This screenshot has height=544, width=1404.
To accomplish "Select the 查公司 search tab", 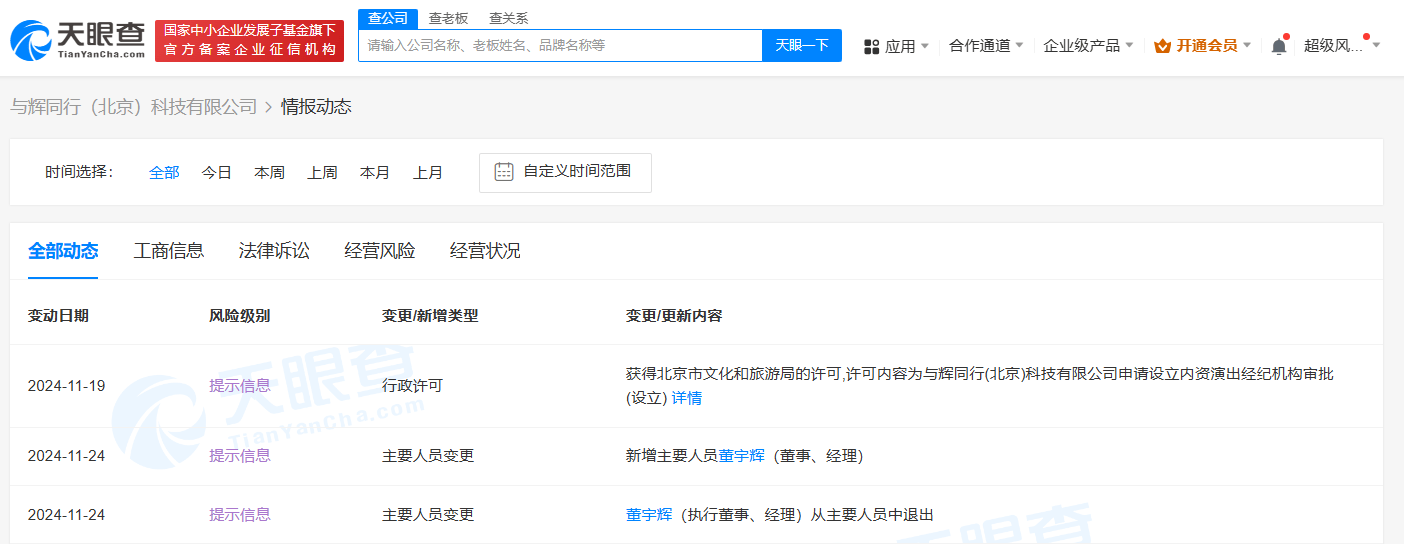I will click(x=388, y=18).
